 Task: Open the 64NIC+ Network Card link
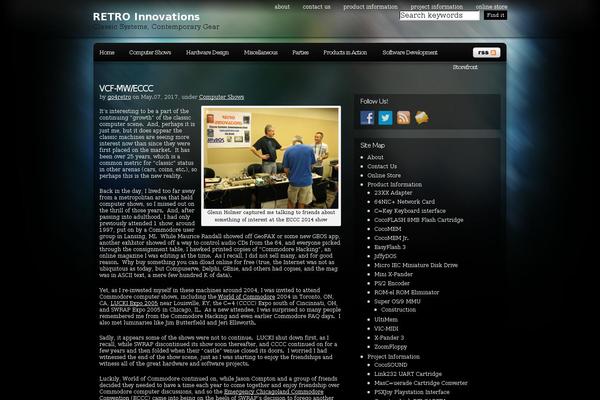click(404, 202)
